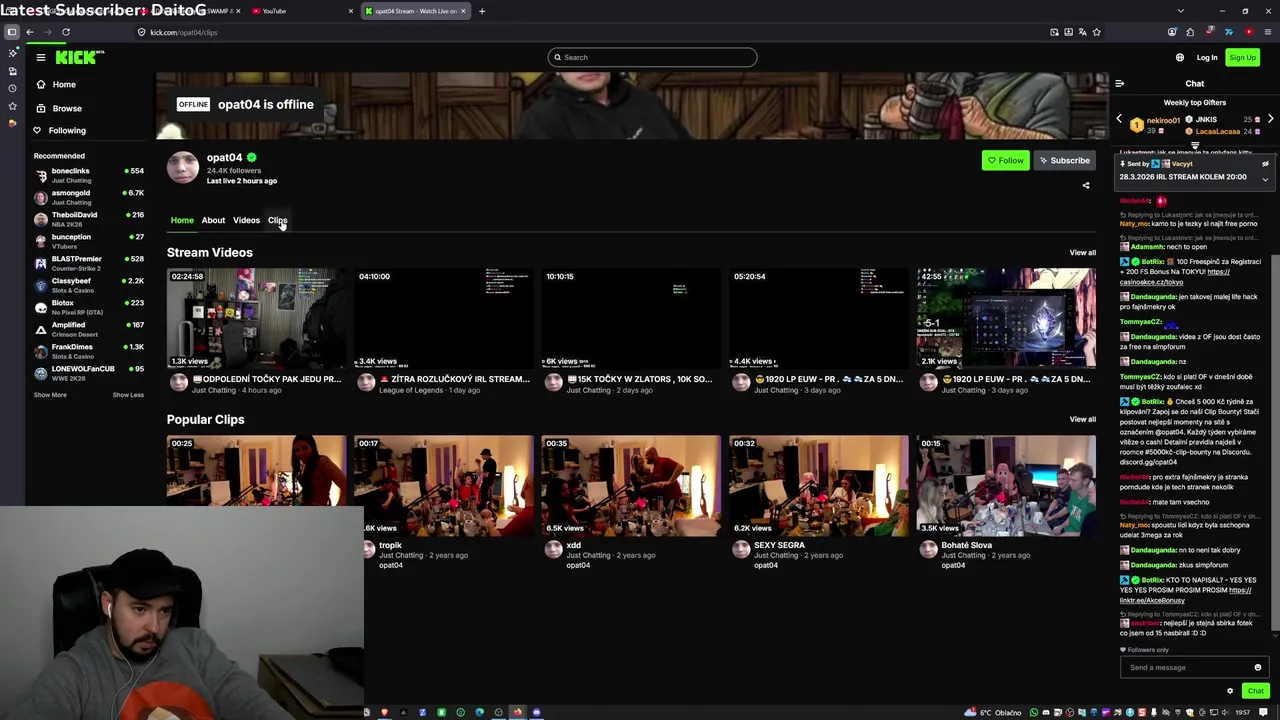Click the kick.com/opat04/clips address bar
1280x720 pixels.
(590, 32)
